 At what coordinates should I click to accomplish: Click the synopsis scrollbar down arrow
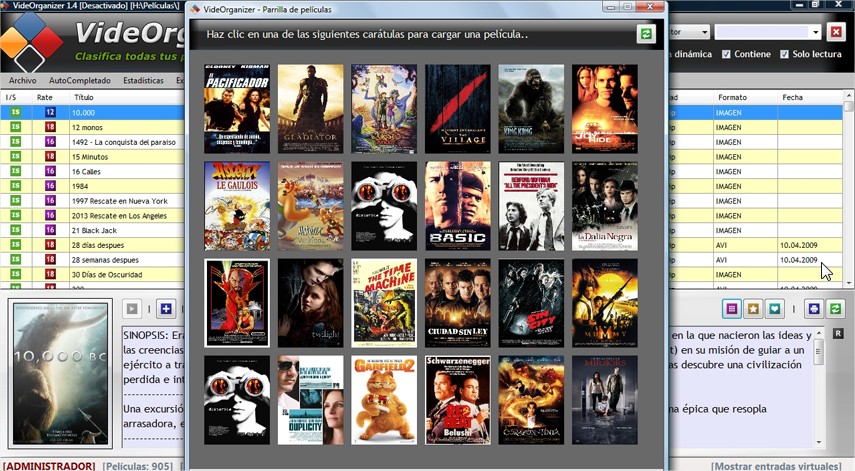pyautogui.click(x=819, y=442)
